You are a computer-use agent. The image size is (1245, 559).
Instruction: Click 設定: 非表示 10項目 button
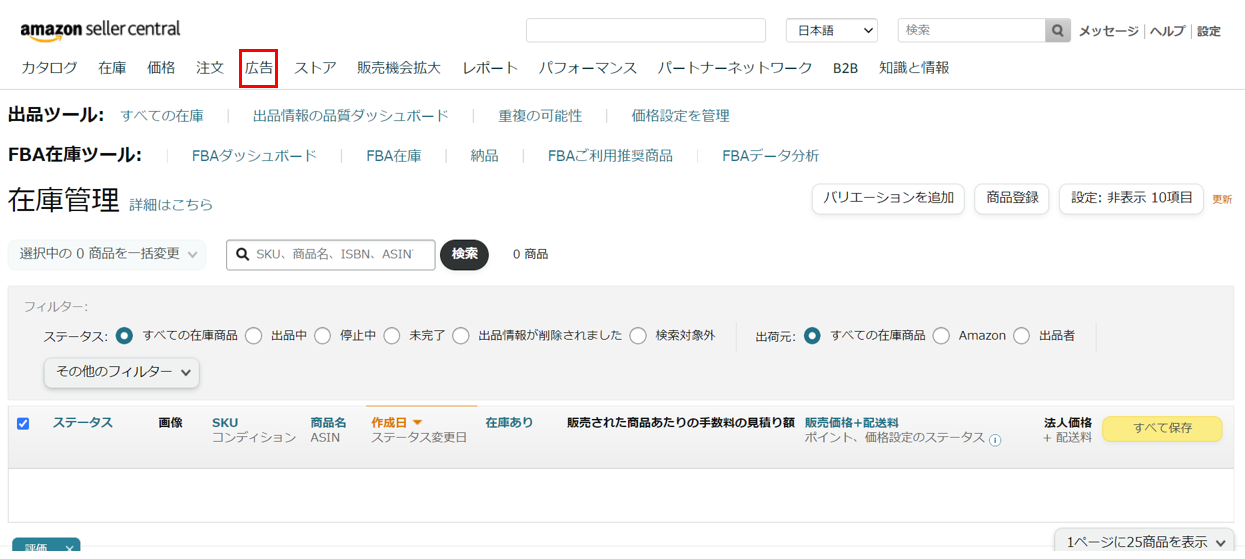pos(1131,198)
